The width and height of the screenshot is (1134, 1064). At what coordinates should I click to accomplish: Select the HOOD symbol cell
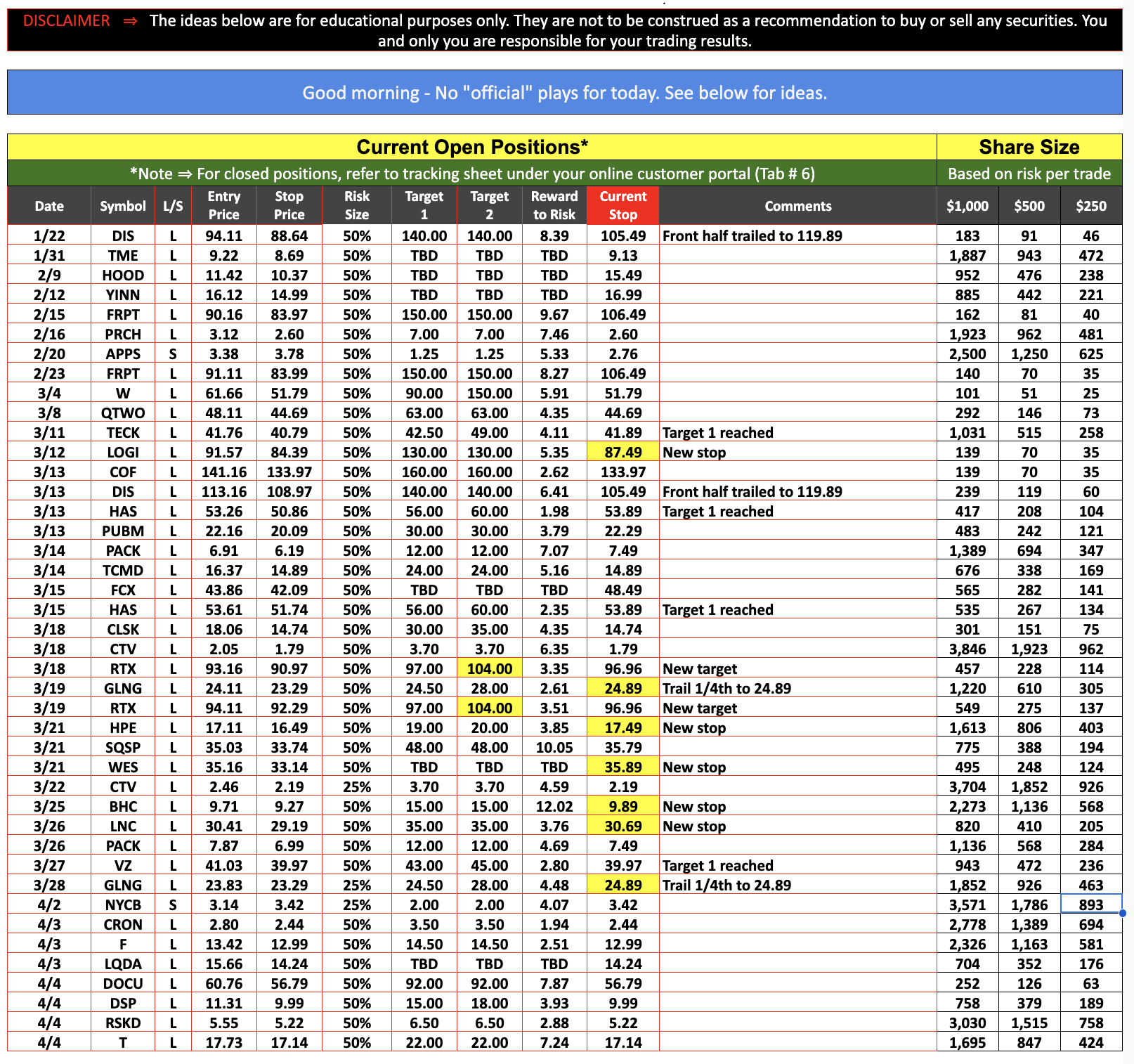tap(123, 275)
